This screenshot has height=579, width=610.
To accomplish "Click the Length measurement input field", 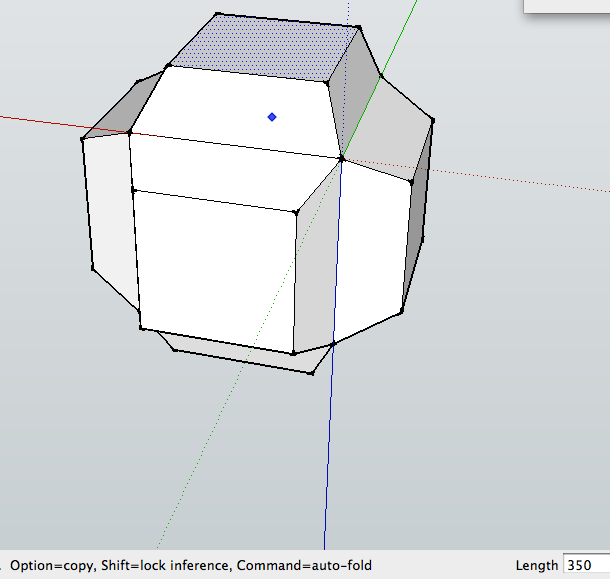I will click(587, 565).
